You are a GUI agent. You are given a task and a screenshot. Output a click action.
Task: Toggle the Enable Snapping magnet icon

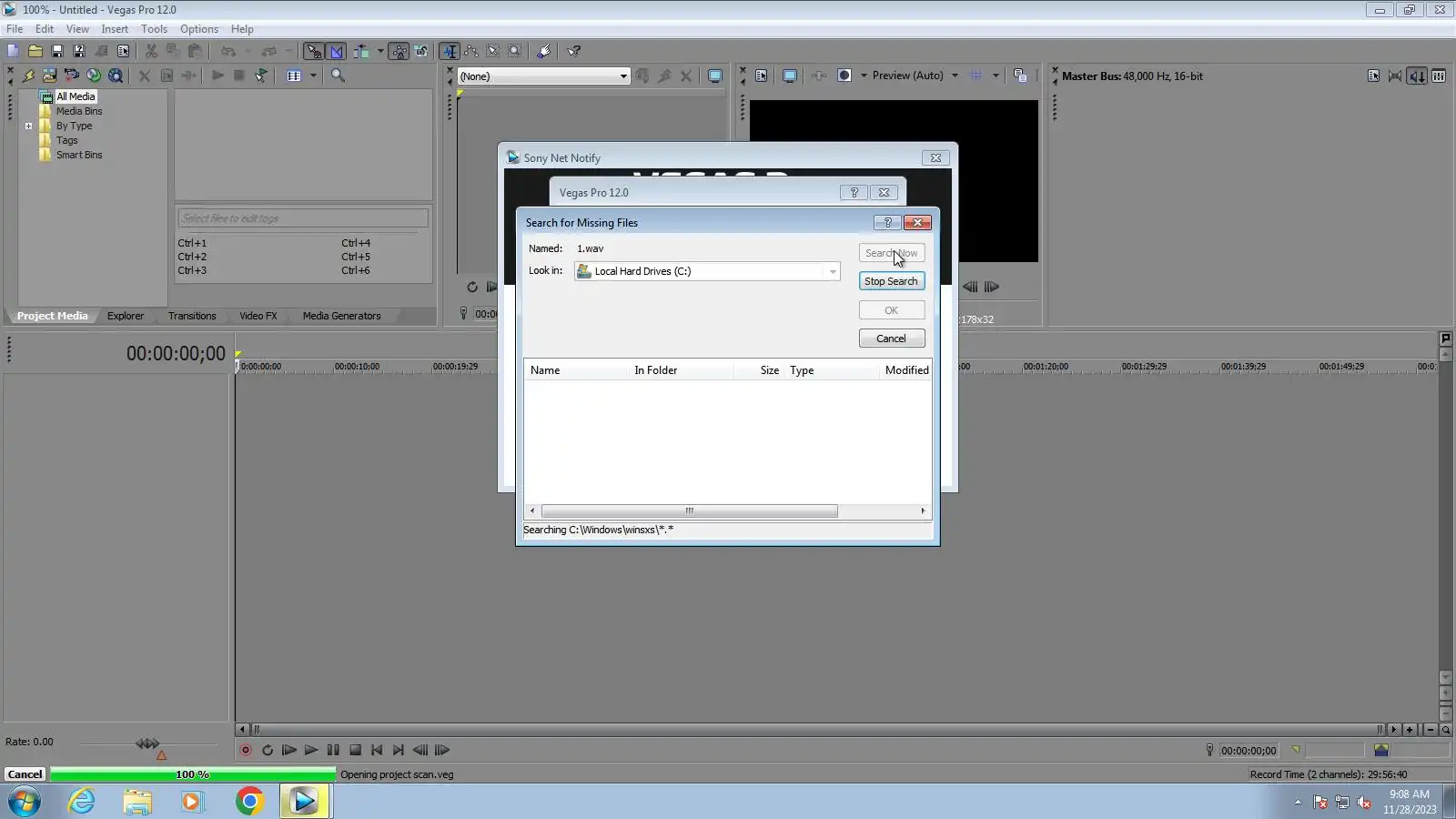coord(314,51)
